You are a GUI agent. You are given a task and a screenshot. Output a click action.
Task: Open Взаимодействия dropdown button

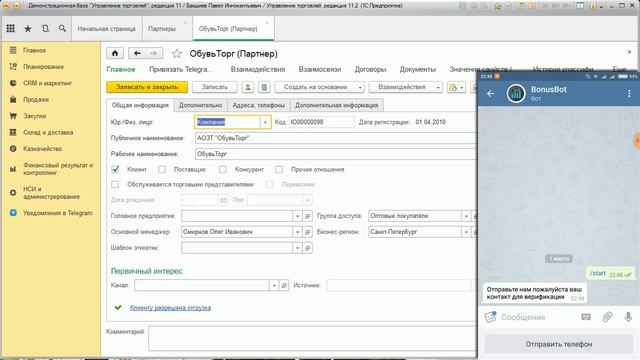click(x=405, y=87)
